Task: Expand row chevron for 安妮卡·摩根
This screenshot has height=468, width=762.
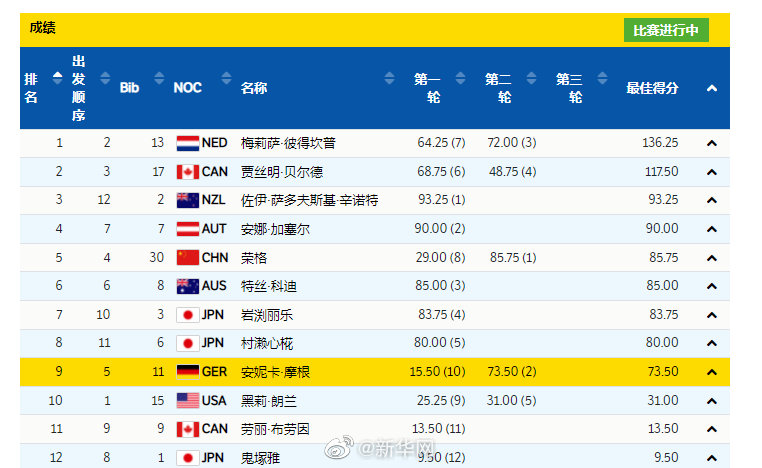Action: tap(711, 372)
